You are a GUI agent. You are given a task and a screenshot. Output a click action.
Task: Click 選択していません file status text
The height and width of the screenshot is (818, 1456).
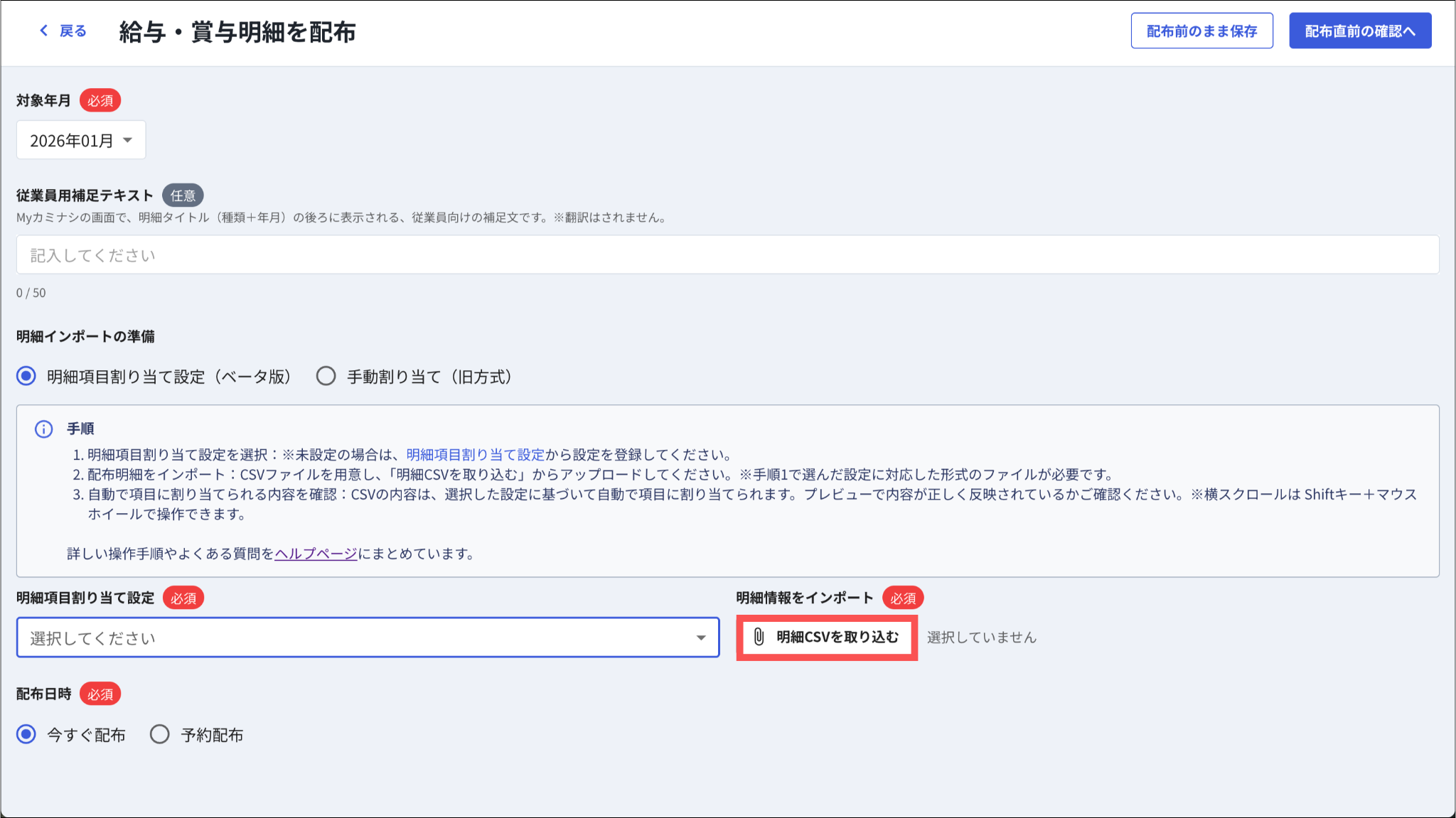tap(981, 637)
